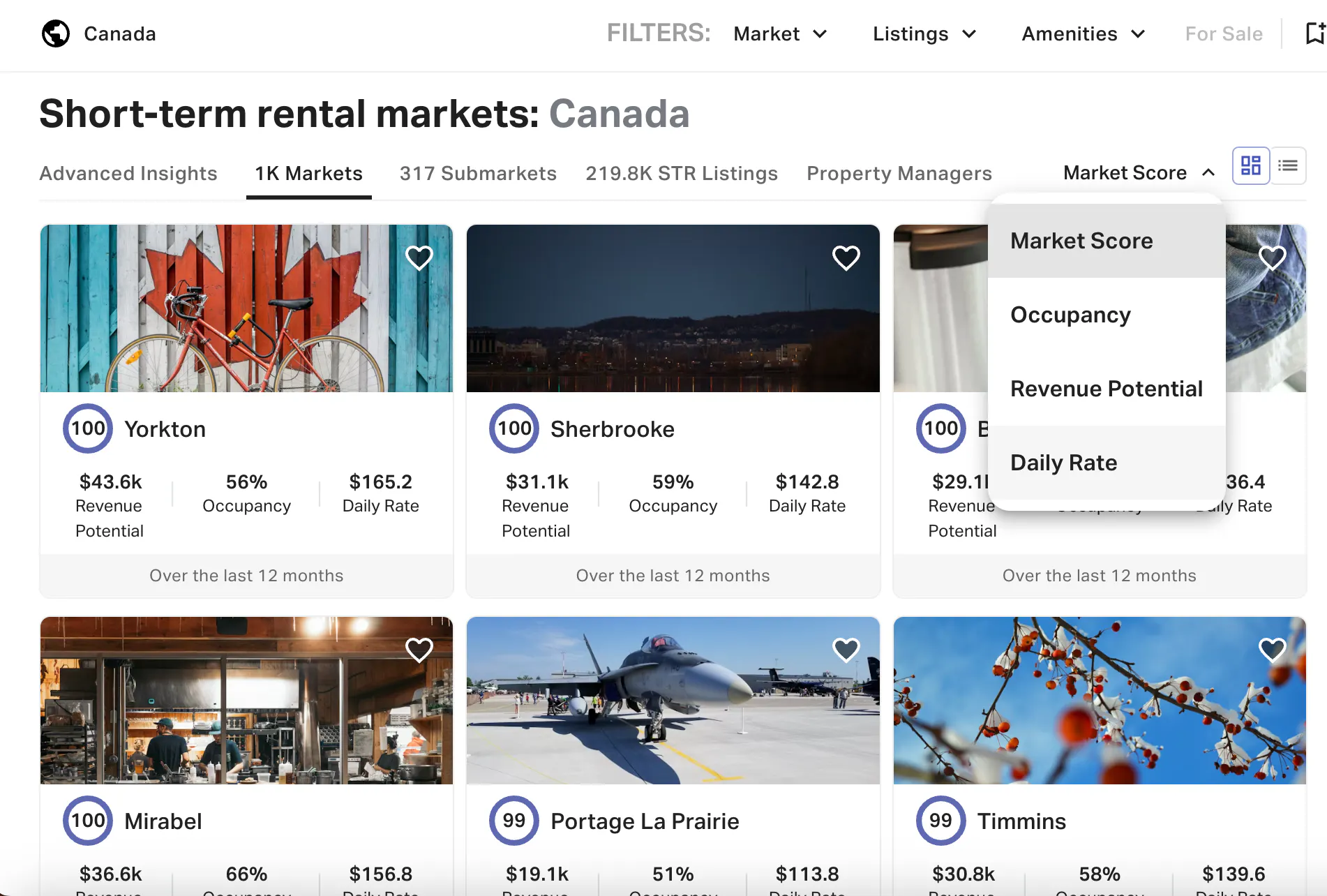Click Portage La Prairie's 99 score badge
The width and height of the screenshot is (1327, 896).
coord(514,821)
